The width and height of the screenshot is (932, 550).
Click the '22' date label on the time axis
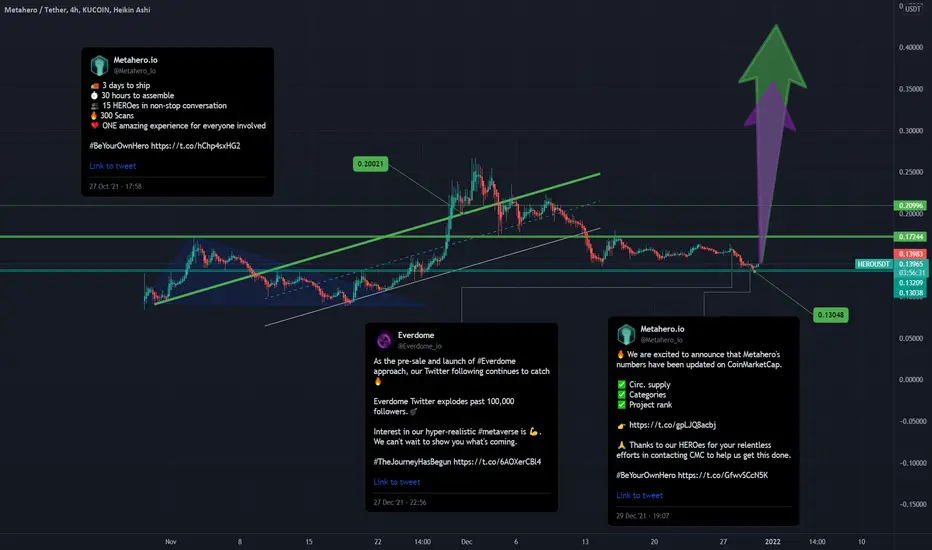(377, 542)
